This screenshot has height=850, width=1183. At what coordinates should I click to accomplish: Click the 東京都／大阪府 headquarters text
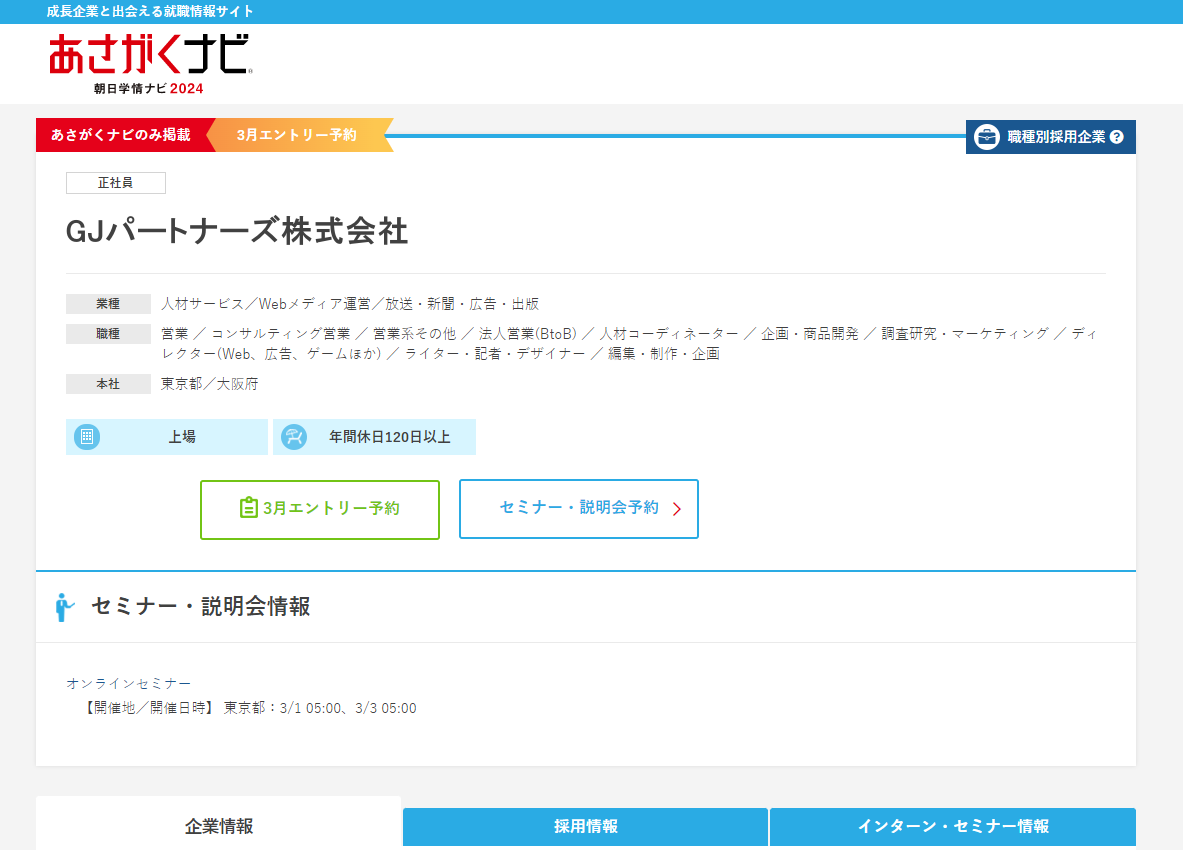click(x=210, y=384)
